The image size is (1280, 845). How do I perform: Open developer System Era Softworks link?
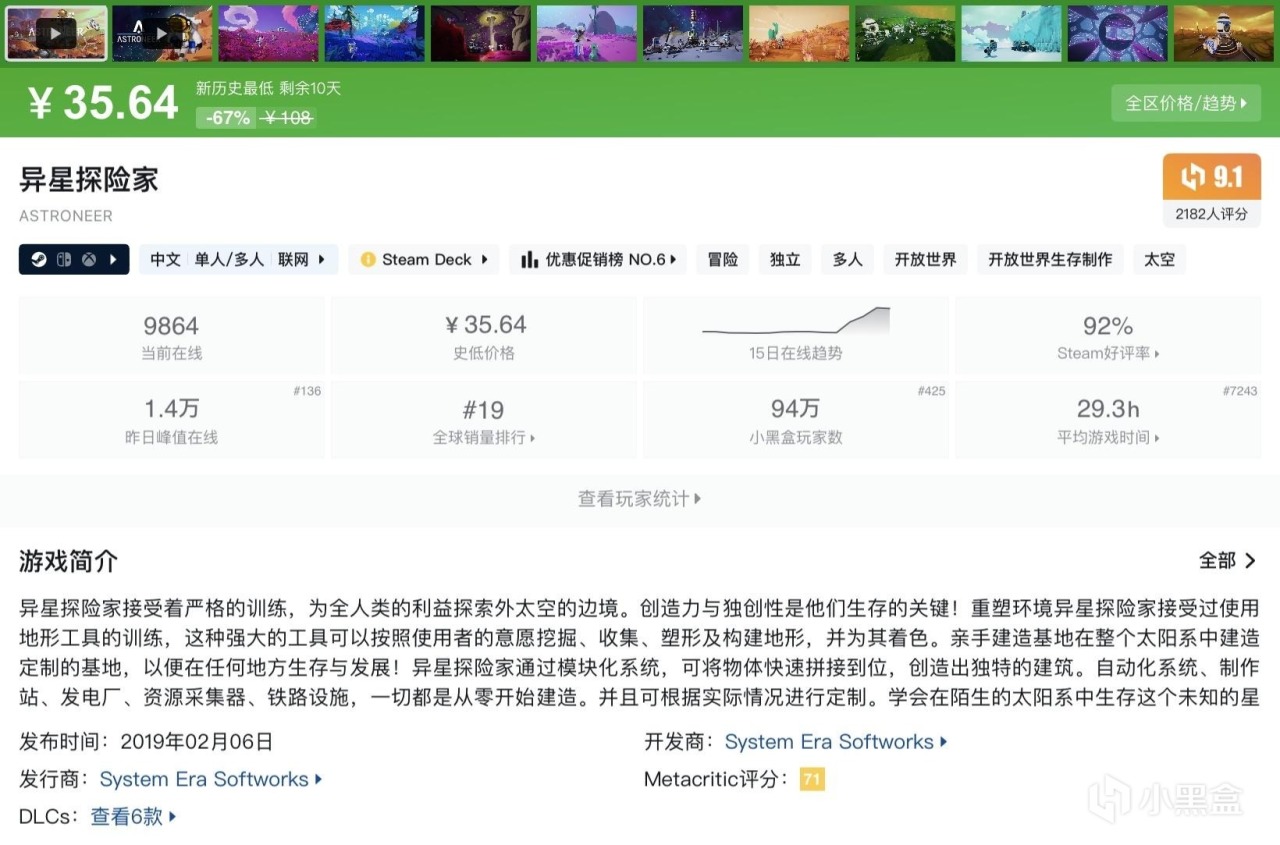(x=836, y=742)
